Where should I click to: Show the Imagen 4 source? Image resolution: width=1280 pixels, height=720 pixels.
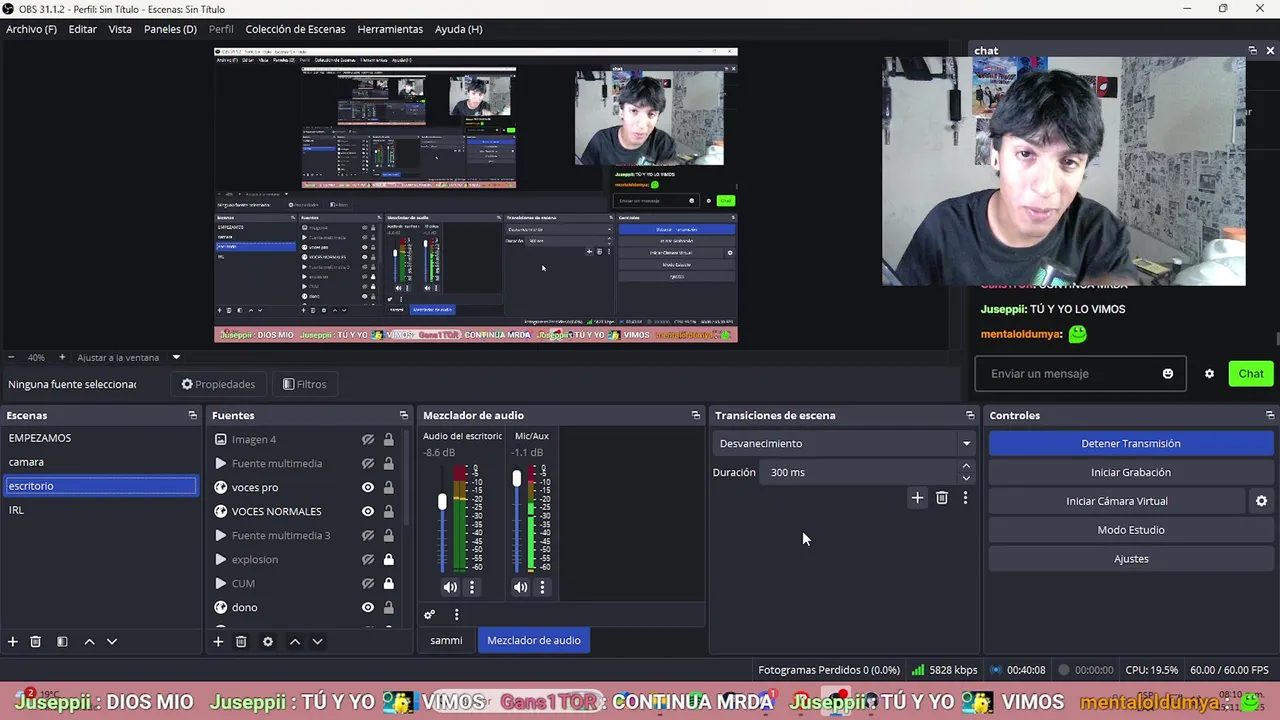[368, 439]
